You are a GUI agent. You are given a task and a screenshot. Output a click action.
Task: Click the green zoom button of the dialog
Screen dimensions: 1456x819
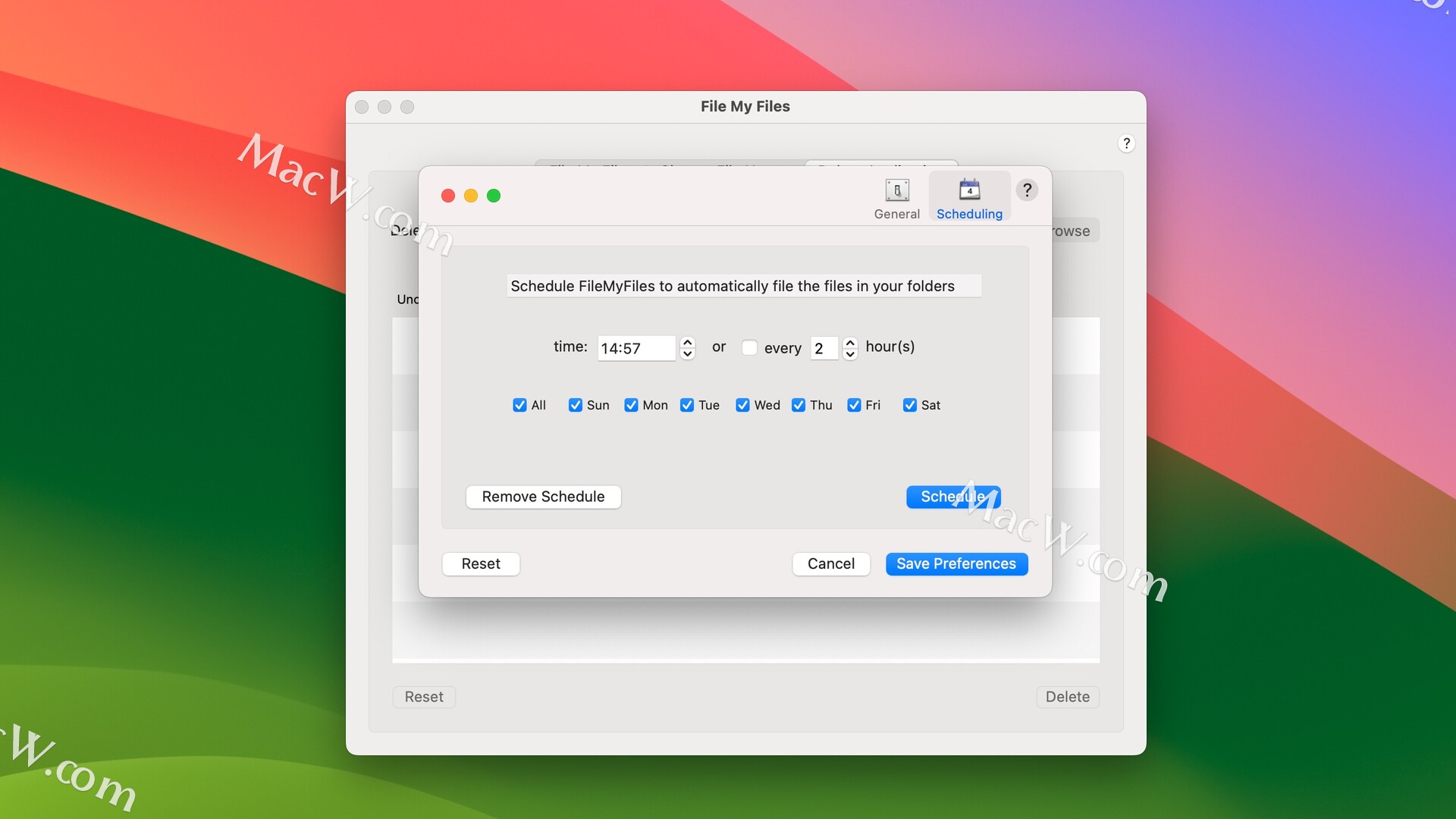coord(494,196)
